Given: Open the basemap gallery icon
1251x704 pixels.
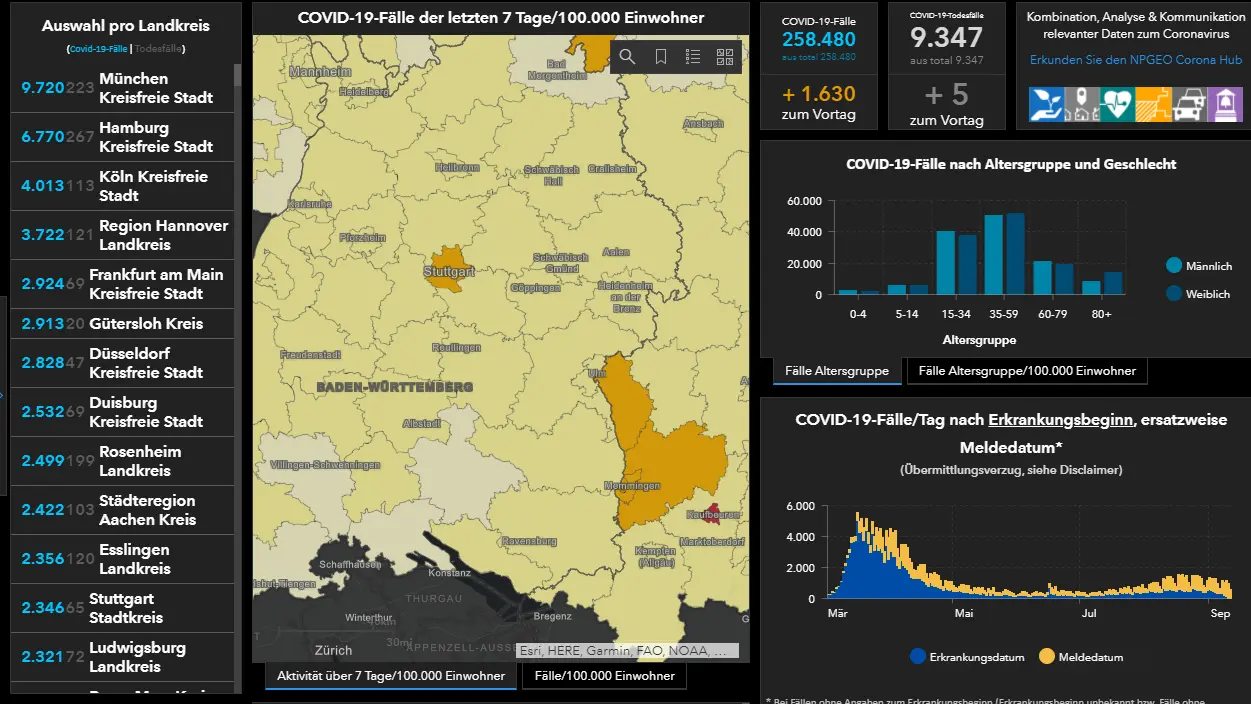Looking at the screenshot, I should point(725,57).
